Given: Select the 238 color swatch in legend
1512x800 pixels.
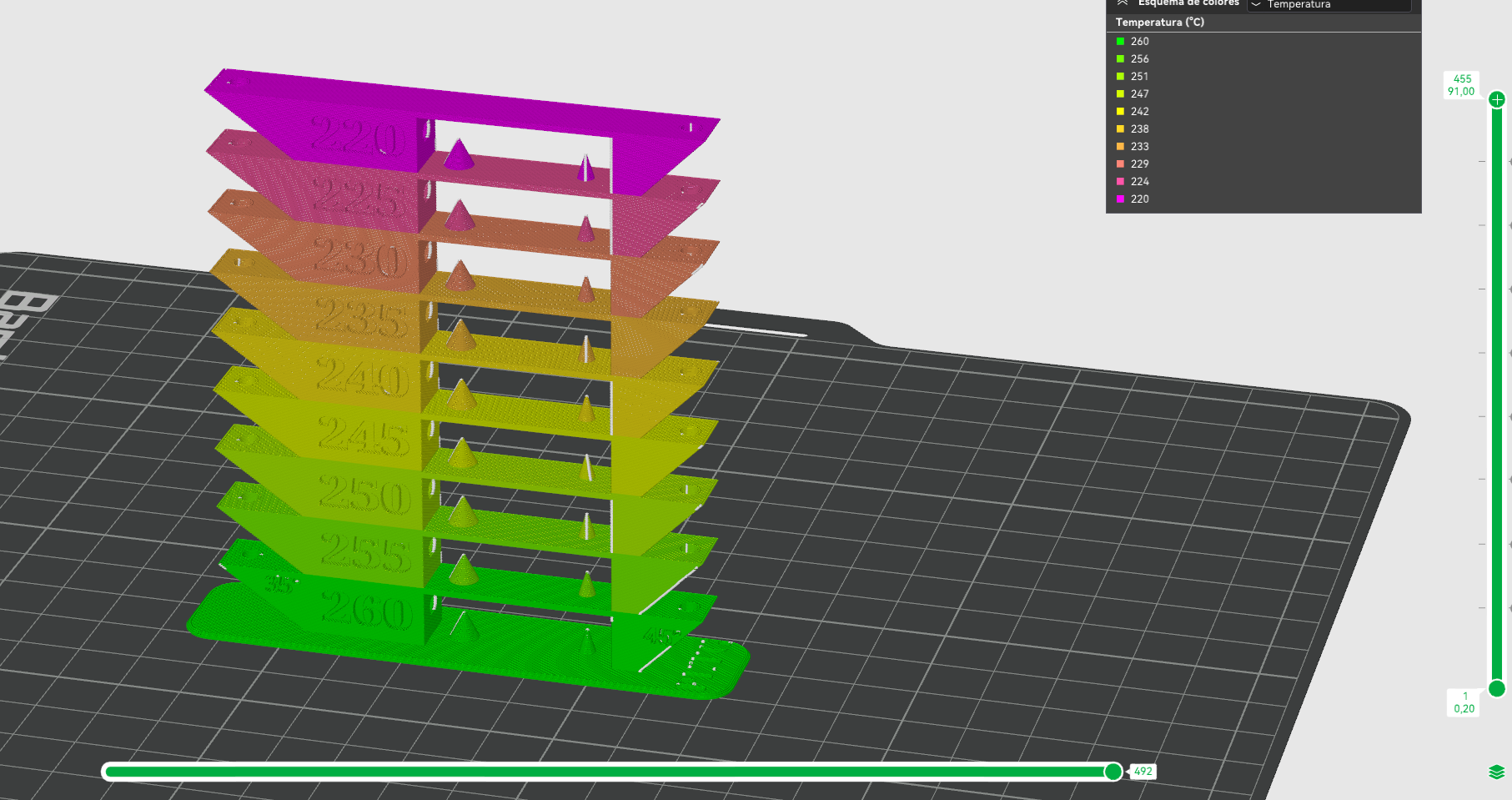Looking at the screenshot, I should [x=1121, y=128].
